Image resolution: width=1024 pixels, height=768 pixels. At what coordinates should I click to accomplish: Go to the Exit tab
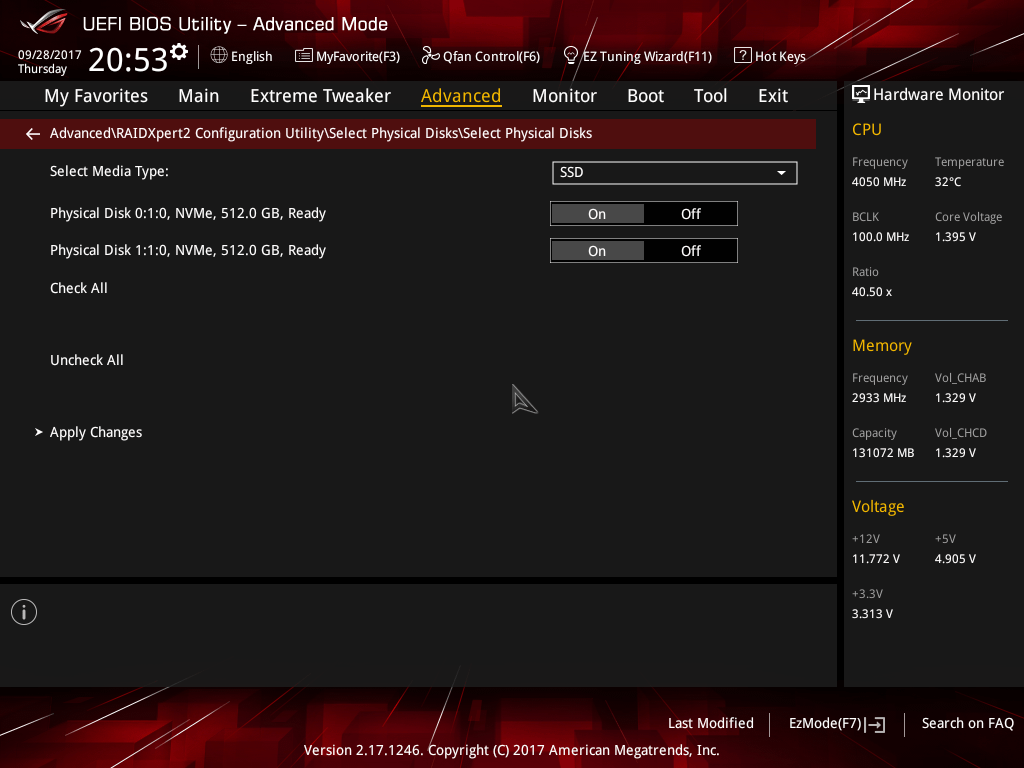point(773,96)
